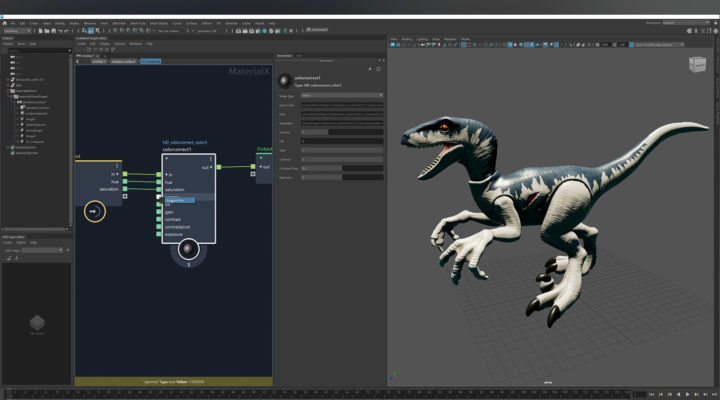
Task: Click the Undo arrow icon
Action: [x=60, y=31]
